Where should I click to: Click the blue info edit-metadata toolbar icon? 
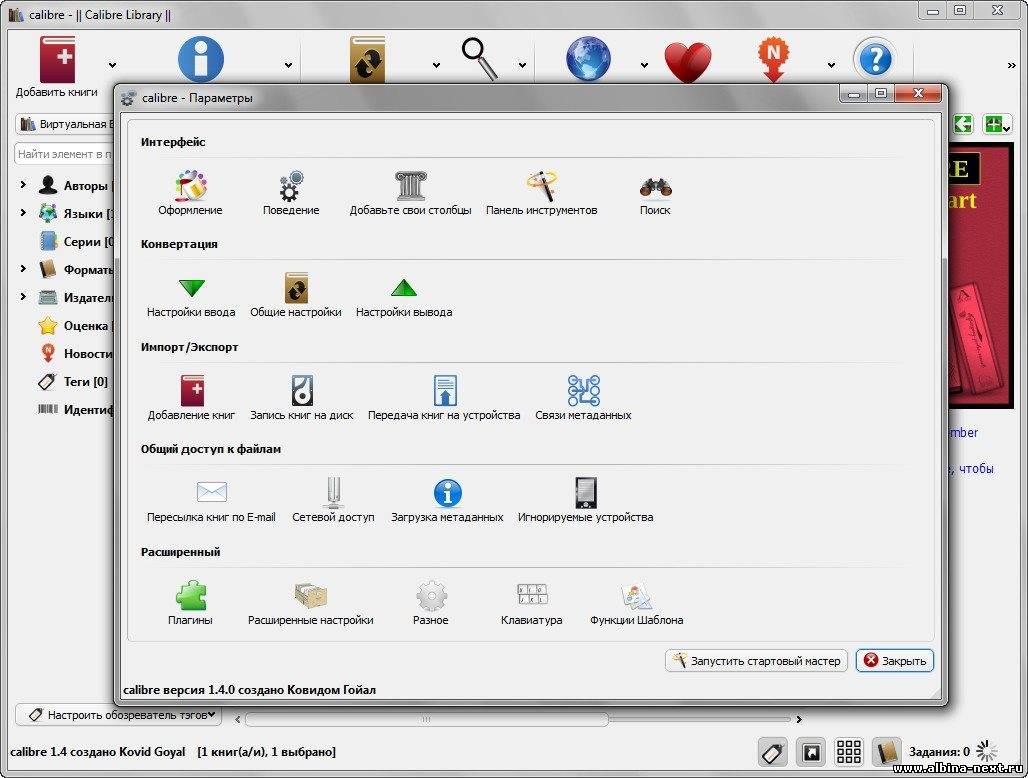(x=201, y=59)
